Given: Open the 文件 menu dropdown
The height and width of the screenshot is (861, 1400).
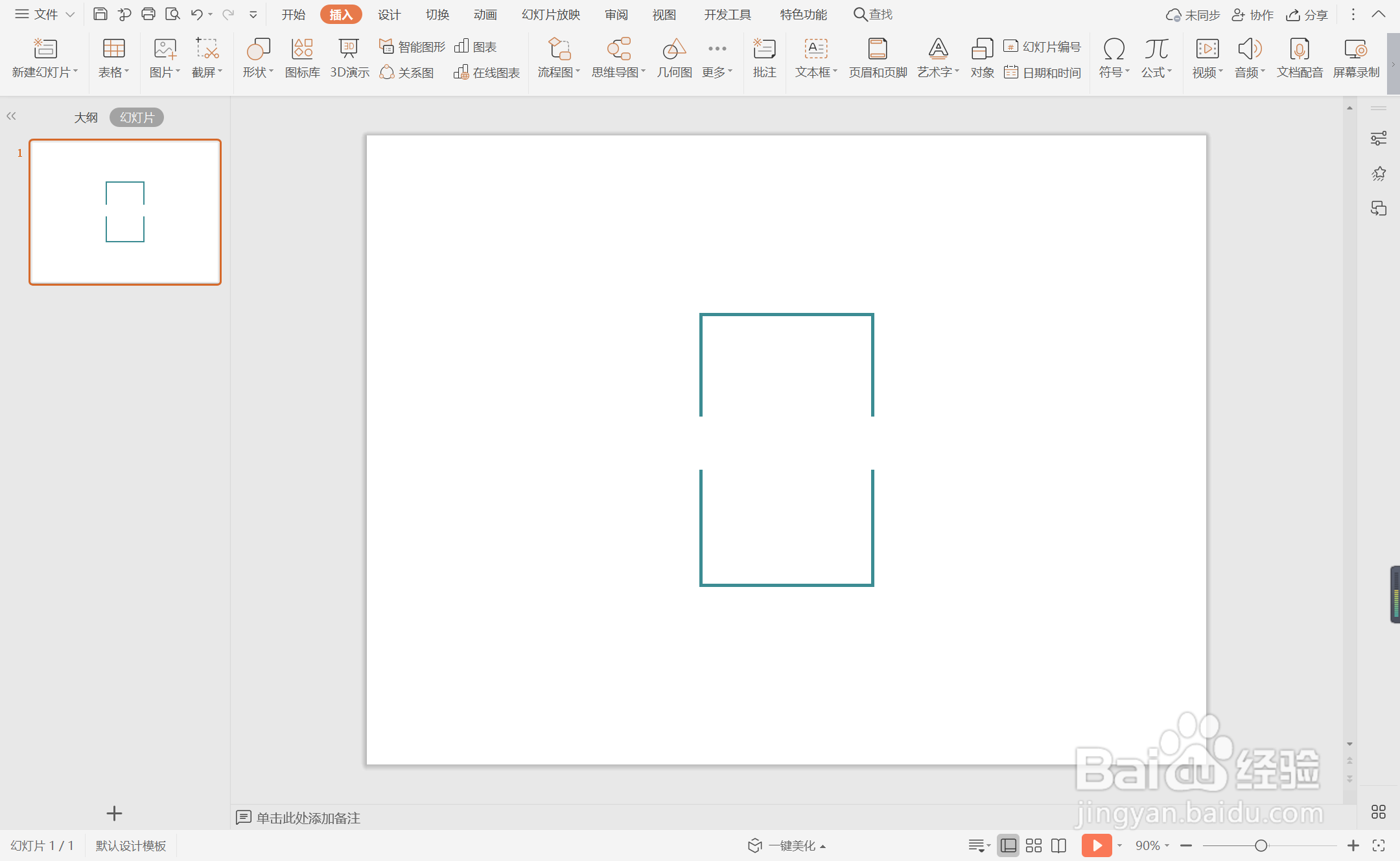Looking at the screenshot, I should click(45, 14).
